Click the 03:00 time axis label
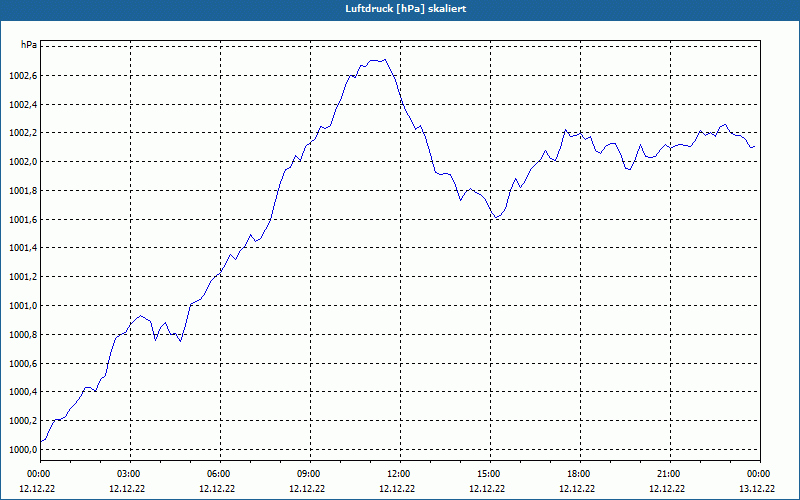The width and height of the screenshot is (800, 500). (130, 474)
